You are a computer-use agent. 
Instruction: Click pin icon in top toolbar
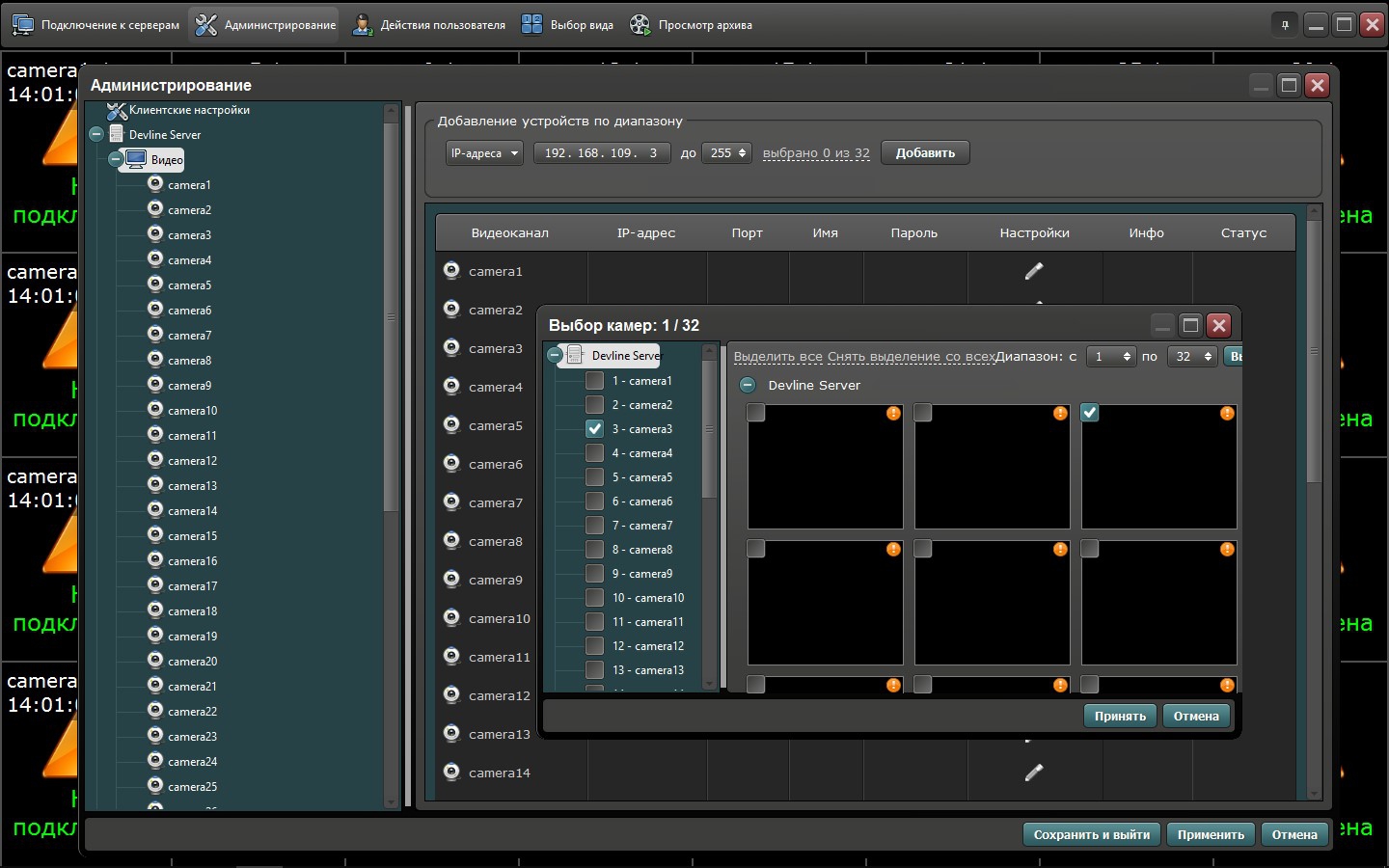tap(1285, 25)
